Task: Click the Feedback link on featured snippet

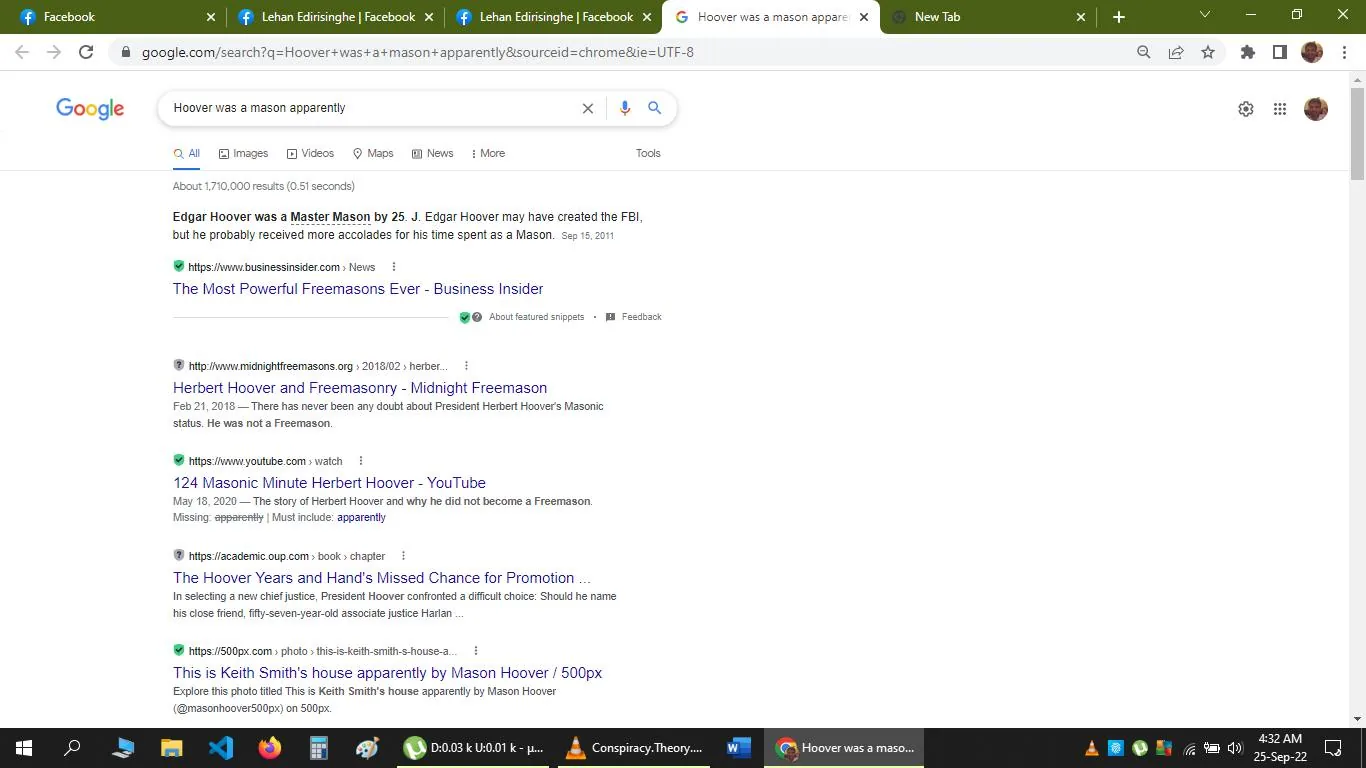Action: pyautogui.click(x=641, y=316)
